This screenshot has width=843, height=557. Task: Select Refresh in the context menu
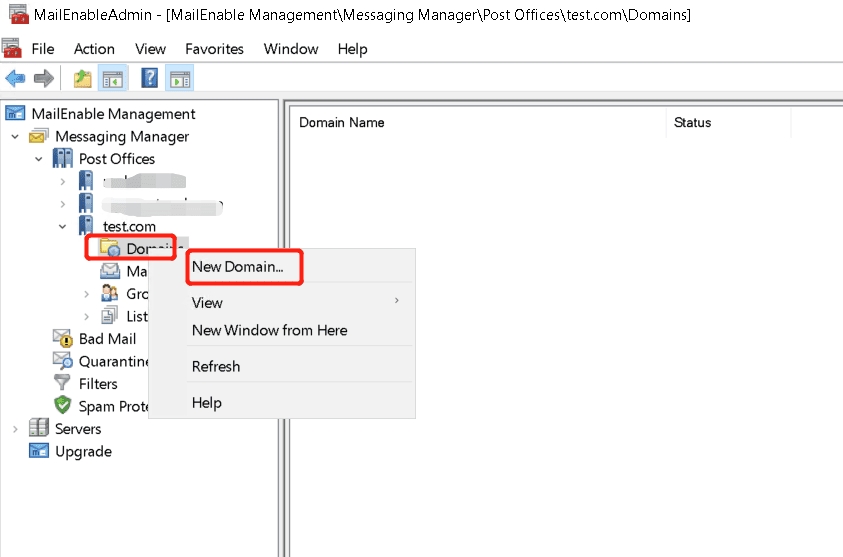pyautogui.click(x=216, y=367)
